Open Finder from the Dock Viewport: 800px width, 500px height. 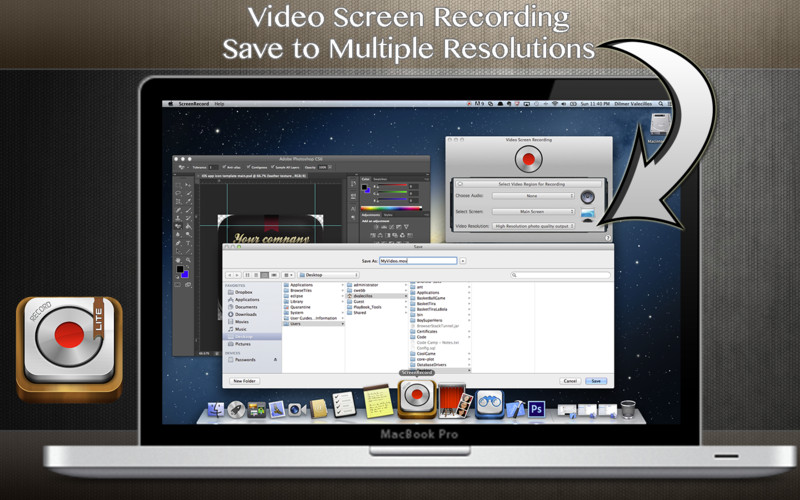coord(216,409)
